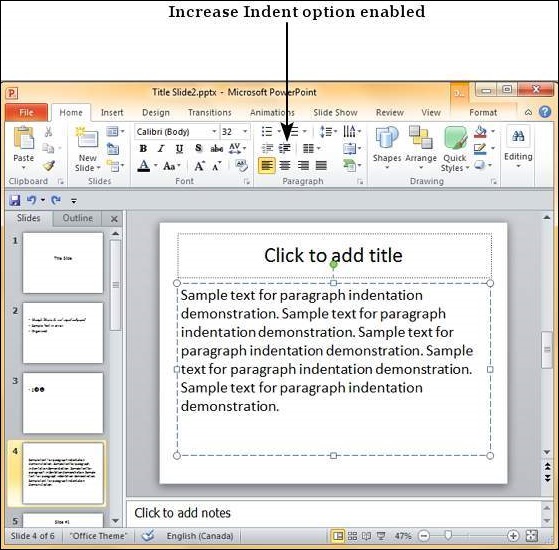This screenshot has width=559, height=550.
Task: Click the zoom in plus button
Action: click(x=513, y=535)
